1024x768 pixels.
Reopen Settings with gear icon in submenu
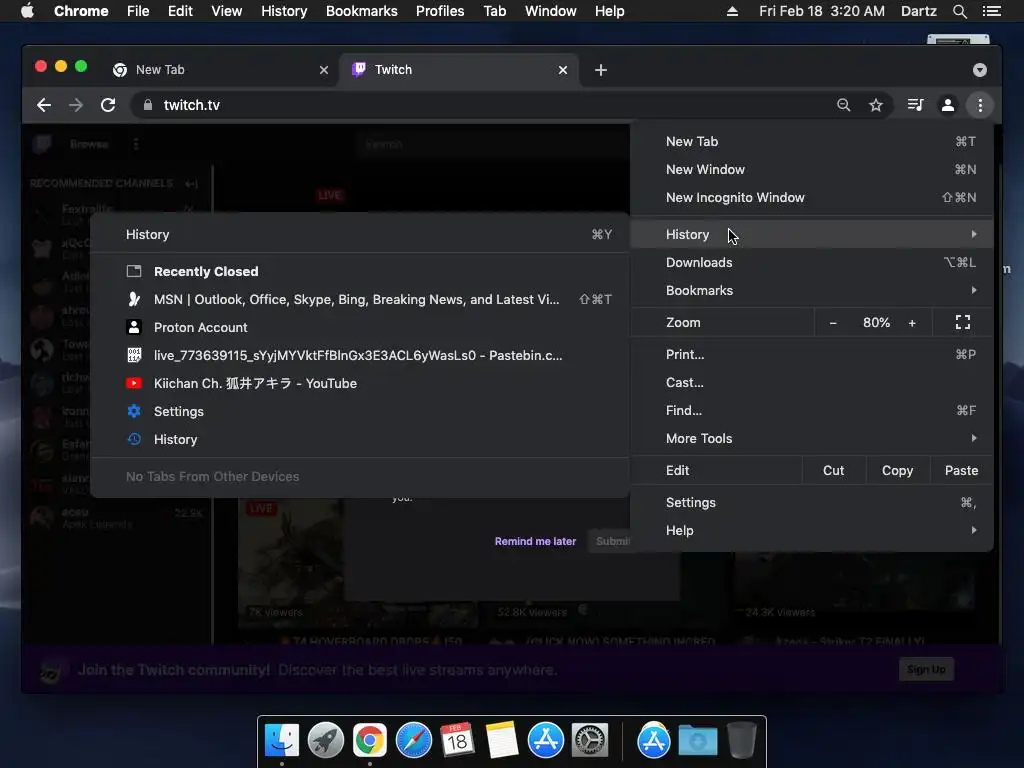click(360, 412)
